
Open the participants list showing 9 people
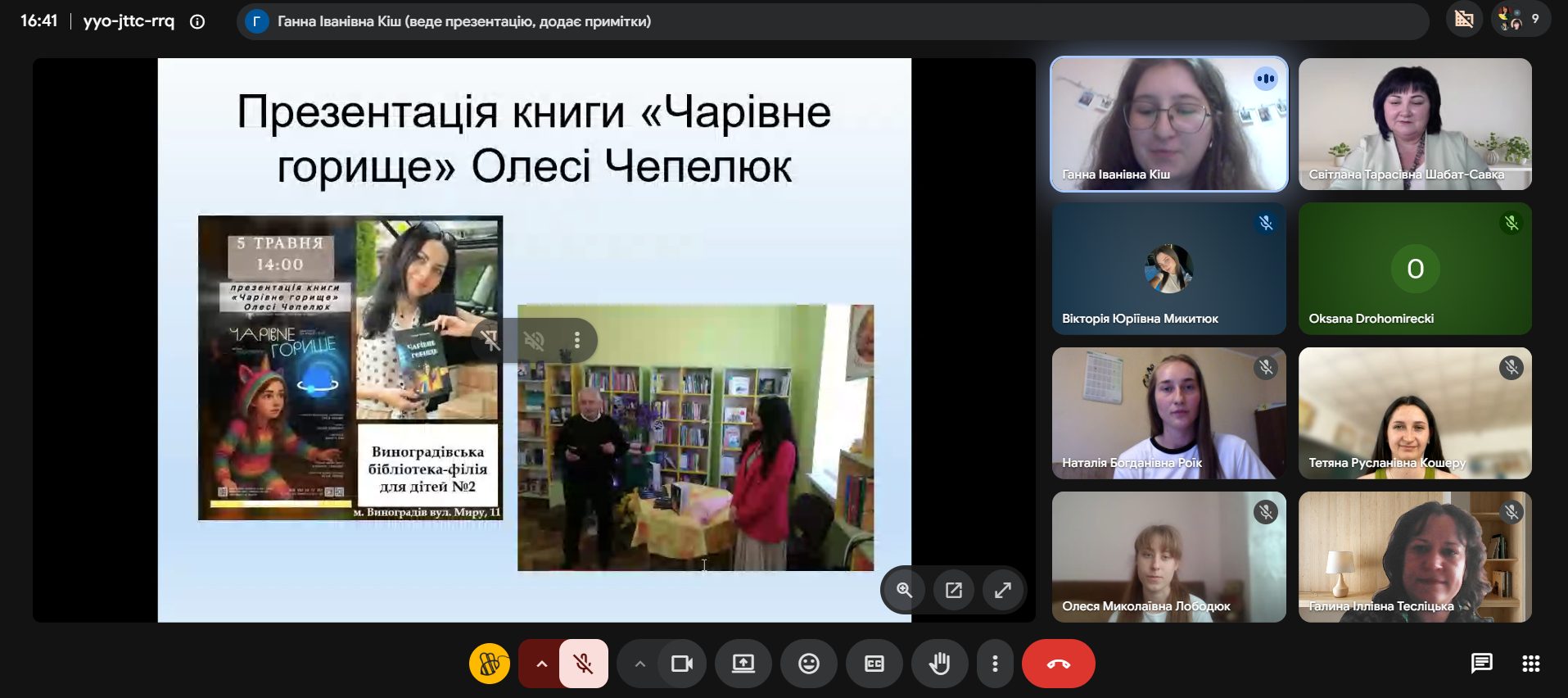click(1520, 19)
